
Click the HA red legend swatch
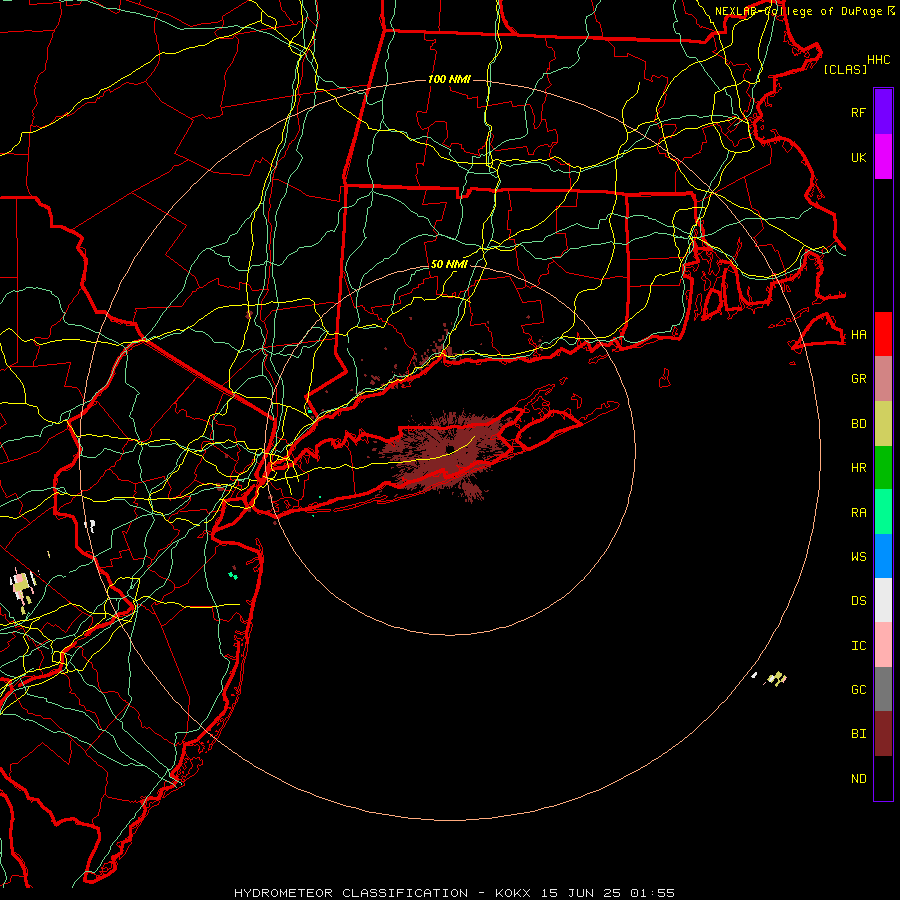coord(883,334)
